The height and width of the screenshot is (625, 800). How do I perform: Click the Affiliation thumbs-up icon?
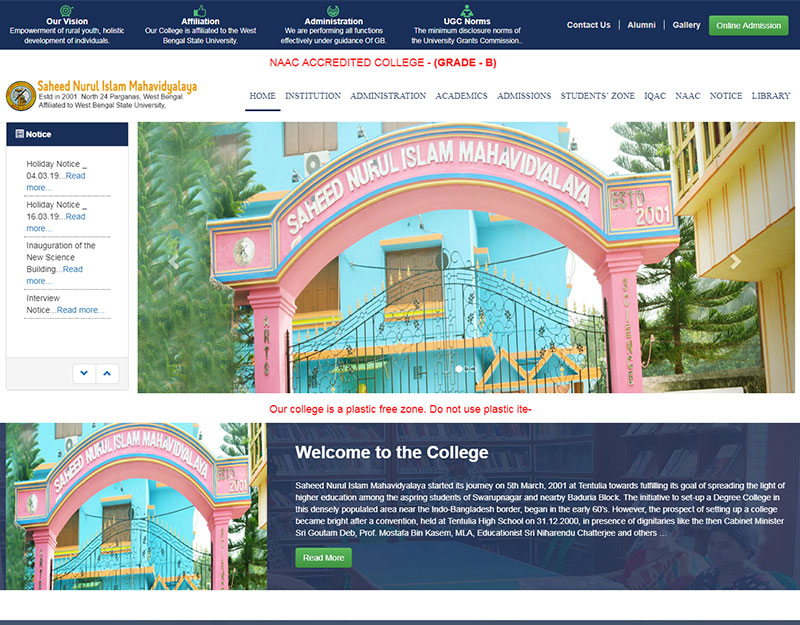click(200, 11)
